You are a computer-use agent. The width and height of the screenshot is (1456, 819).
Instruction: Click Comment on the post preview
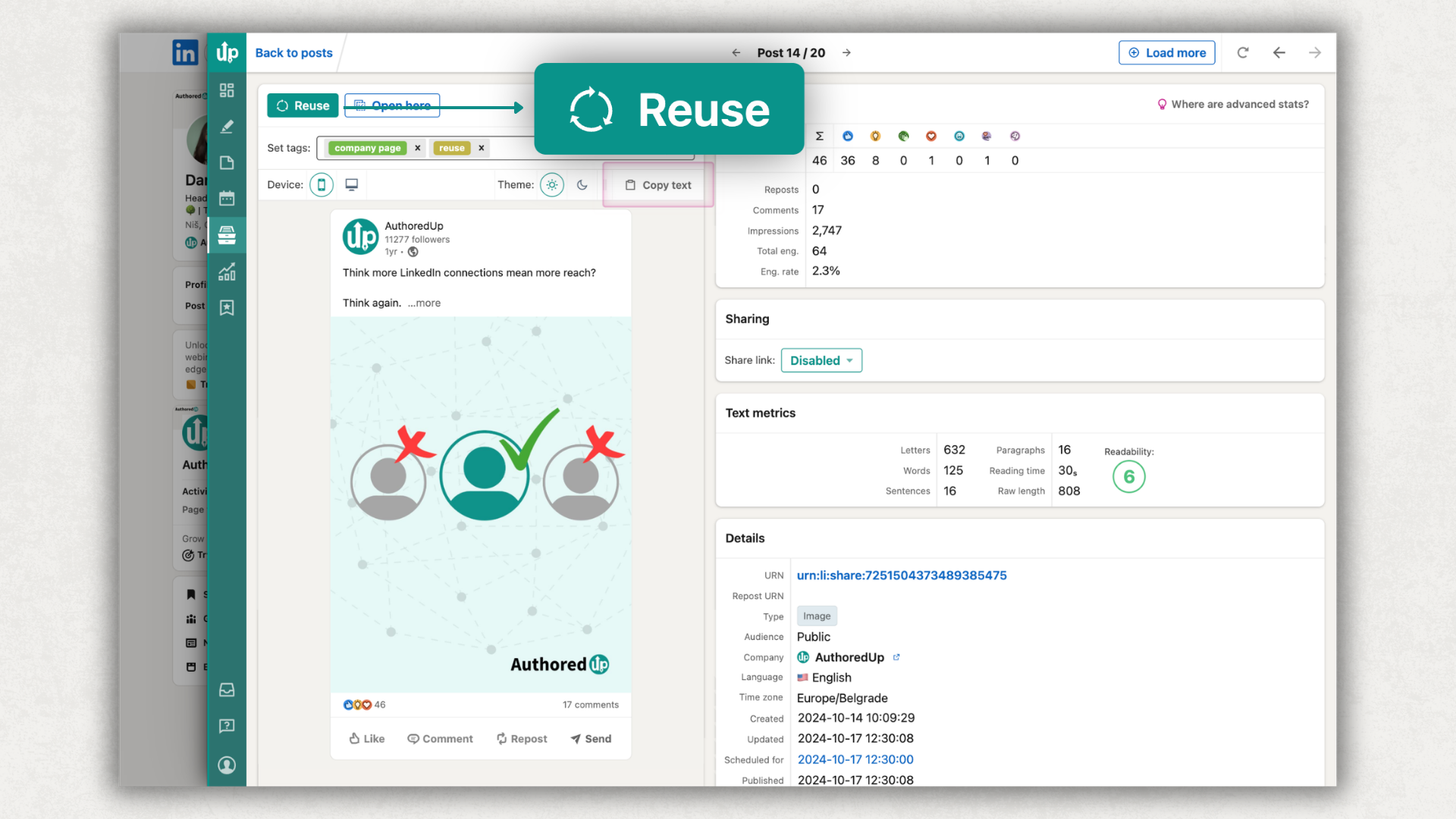click(440, 739)
